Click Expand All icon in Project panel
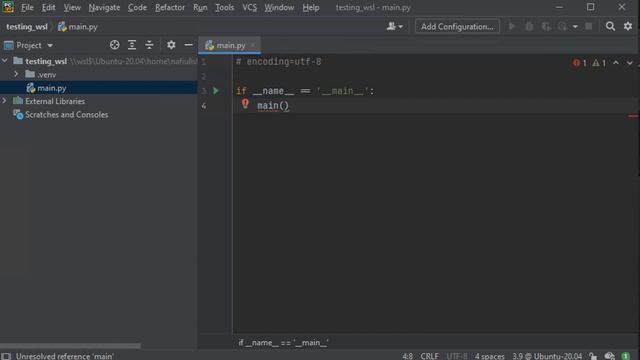 point(132,45)
